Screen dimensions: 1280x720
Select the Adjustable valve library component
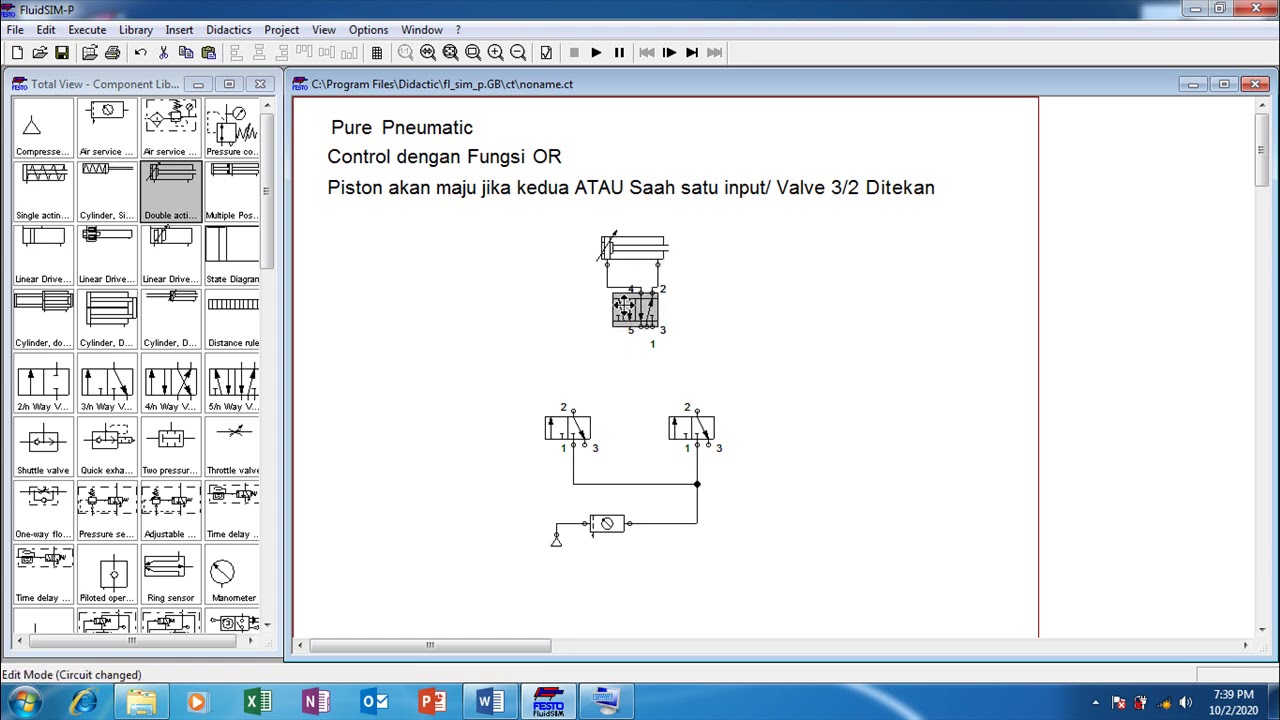coord(171,512)
